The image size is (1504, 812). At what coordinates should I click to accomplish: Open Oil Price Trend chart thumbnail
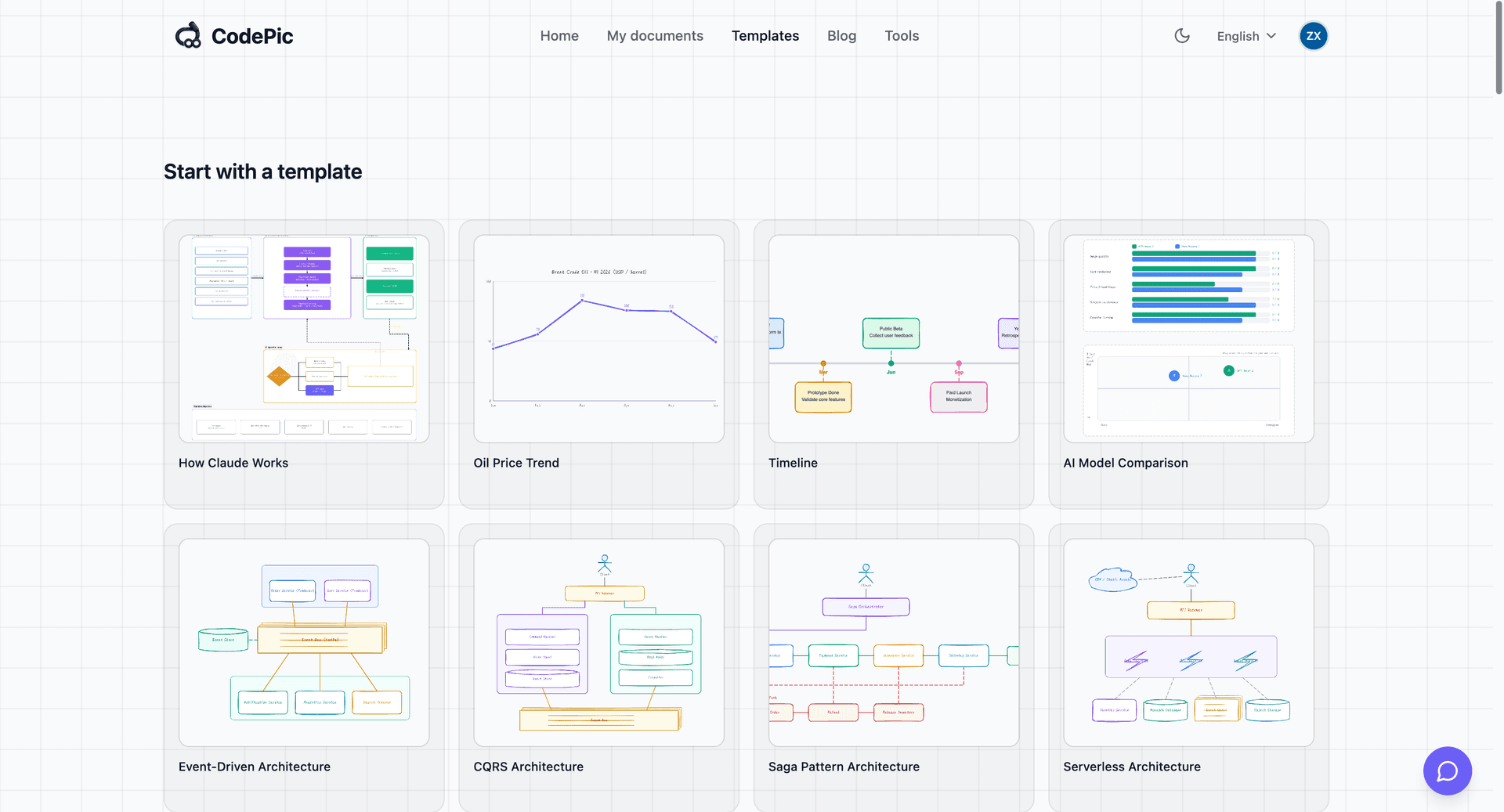(598, 338)
